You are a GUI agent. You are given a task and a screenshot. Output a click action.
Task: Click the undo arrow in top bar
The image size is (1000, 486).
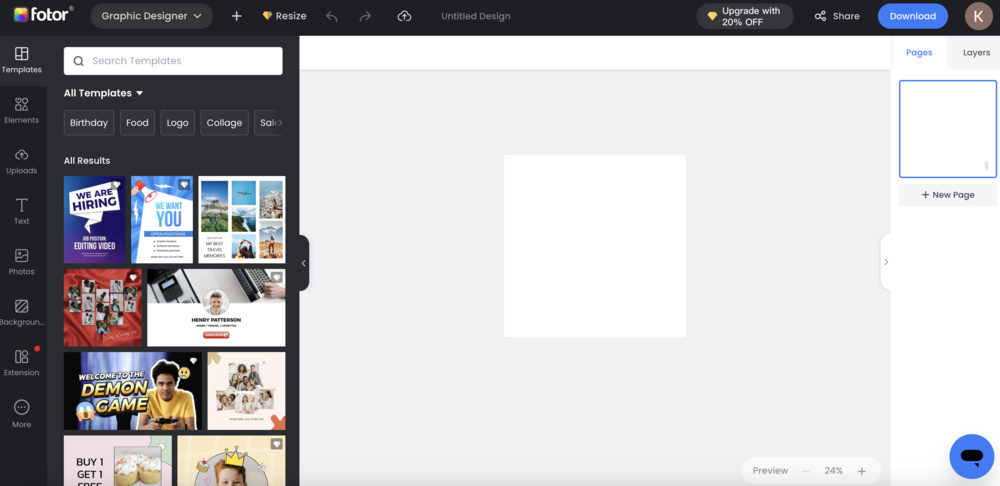332,16
